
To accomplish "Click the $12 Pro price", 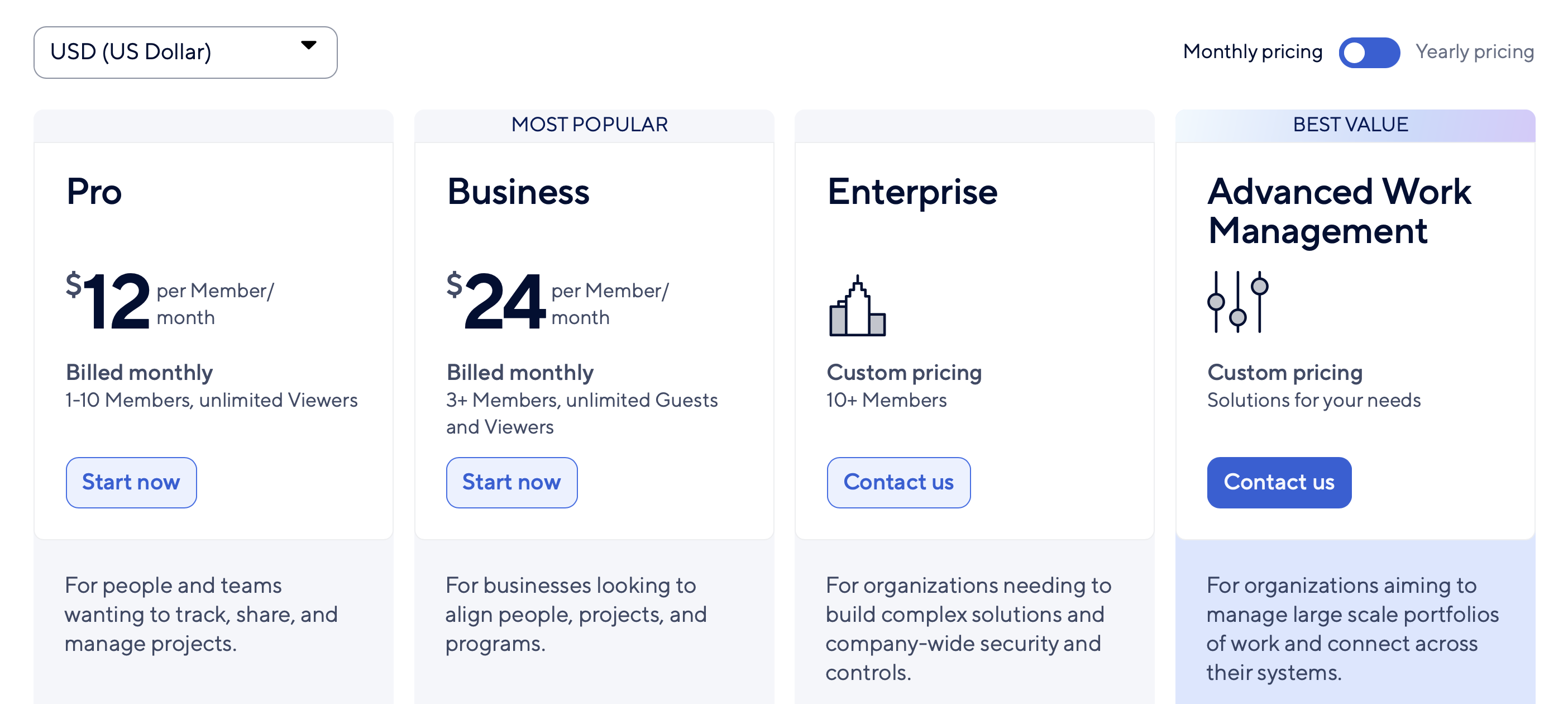I will click(x=108, y=301).
